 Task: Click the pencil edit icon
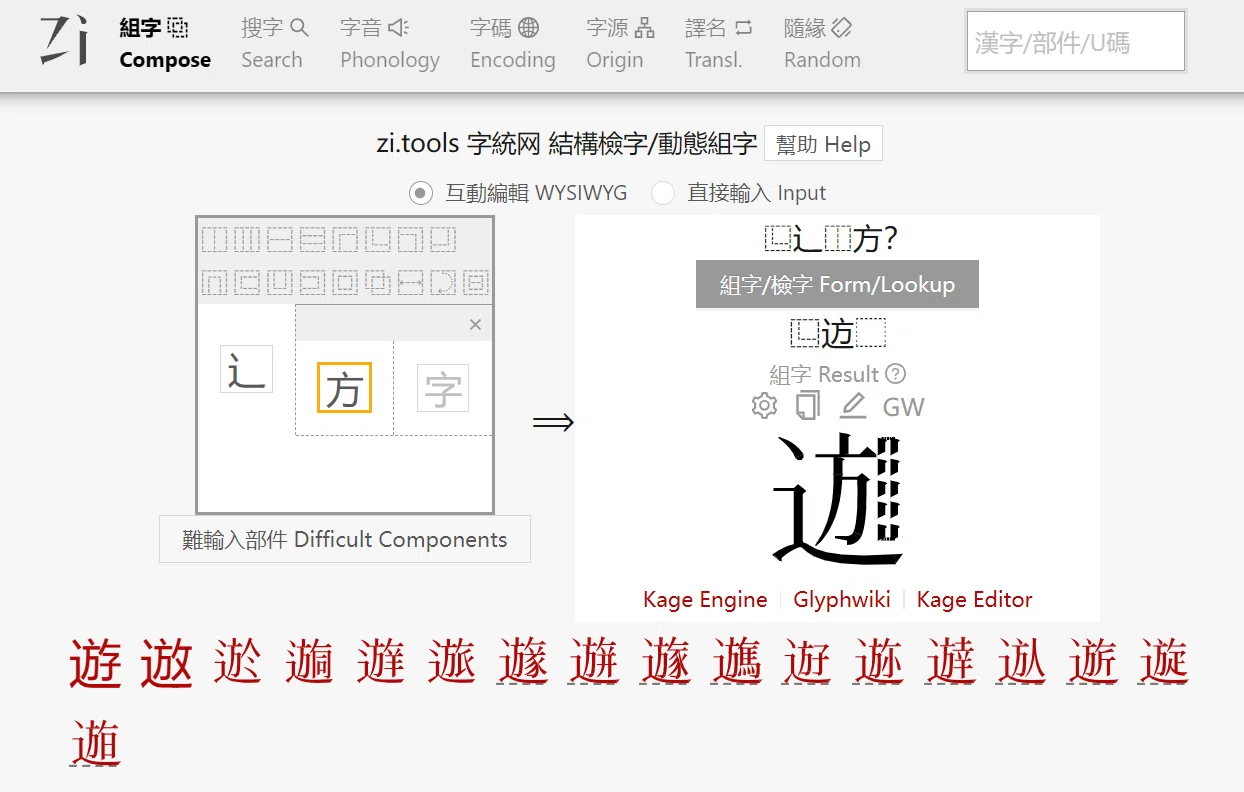click(853, 406)
